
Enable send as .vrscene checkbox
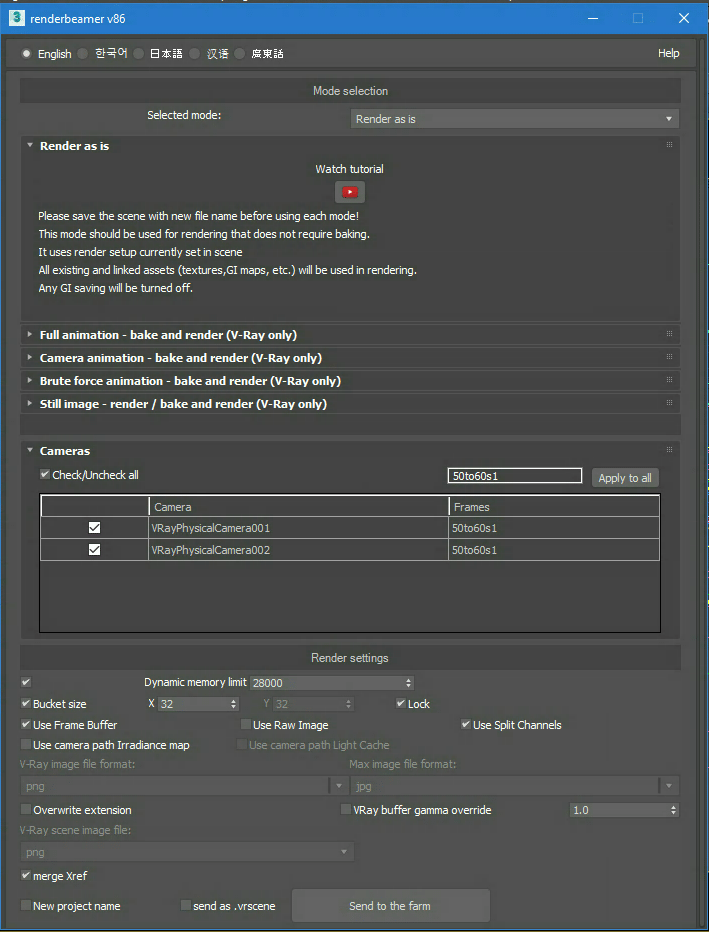coord(228,906)
